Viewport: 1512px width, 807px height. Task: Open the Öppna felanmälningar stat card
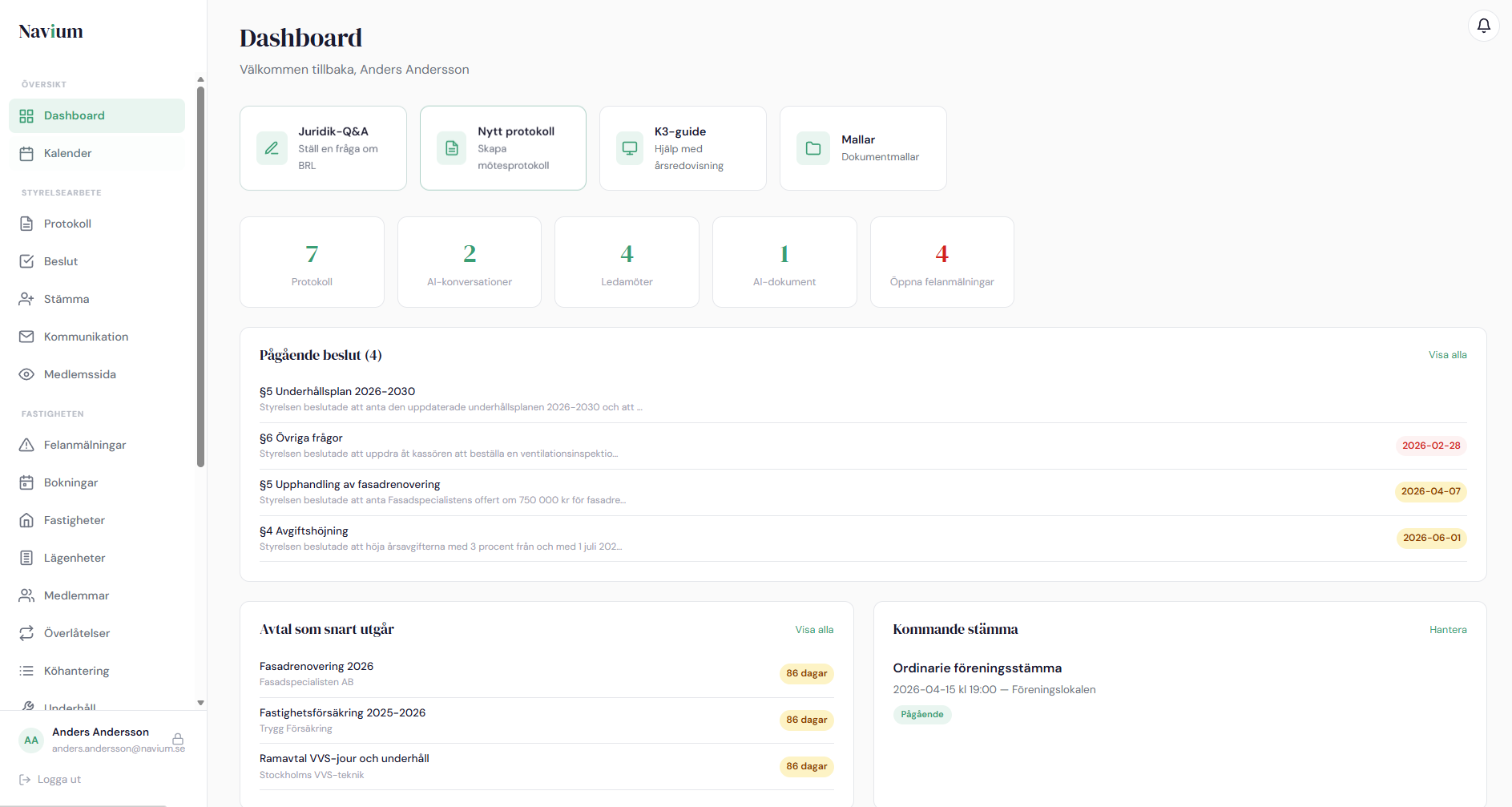(x=941, y=262)
